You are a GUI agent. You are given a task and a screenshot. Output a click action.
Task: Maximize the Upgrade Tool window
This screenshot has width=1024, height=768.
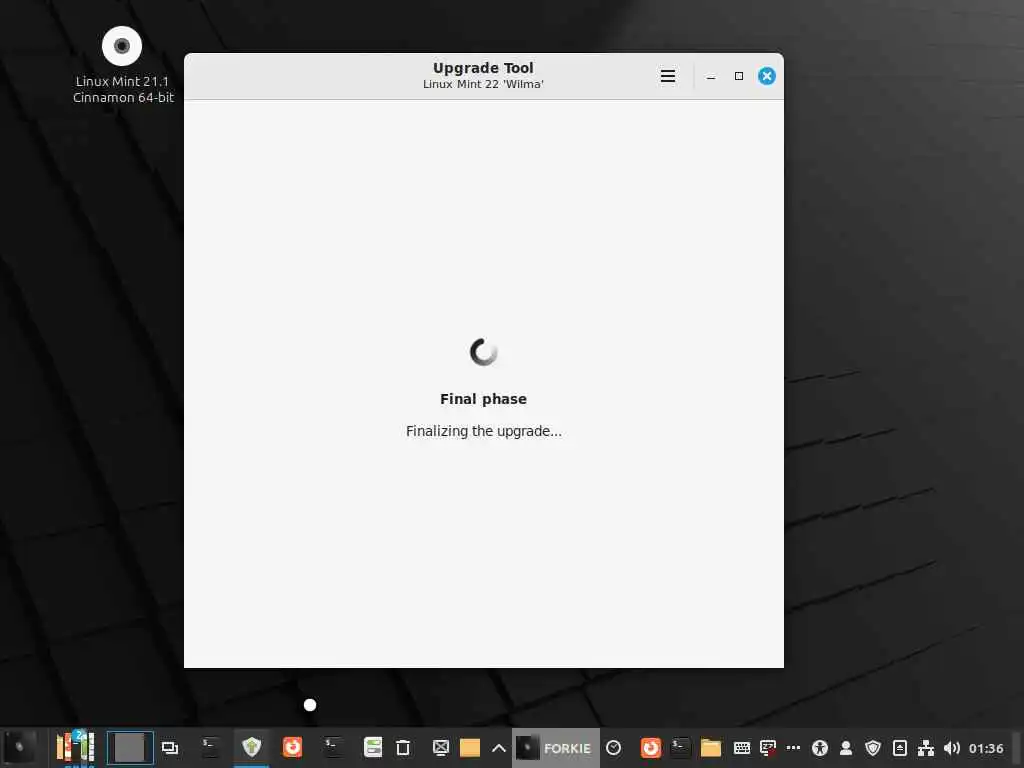point(739,76)
